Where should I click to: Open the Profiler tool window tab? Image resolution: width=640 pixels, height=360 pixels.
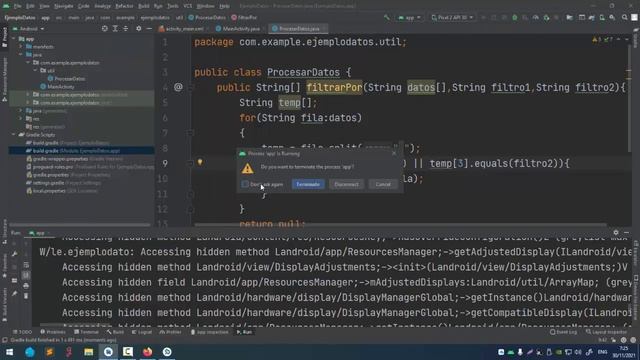pyautogui.click(x=171, y=332)
